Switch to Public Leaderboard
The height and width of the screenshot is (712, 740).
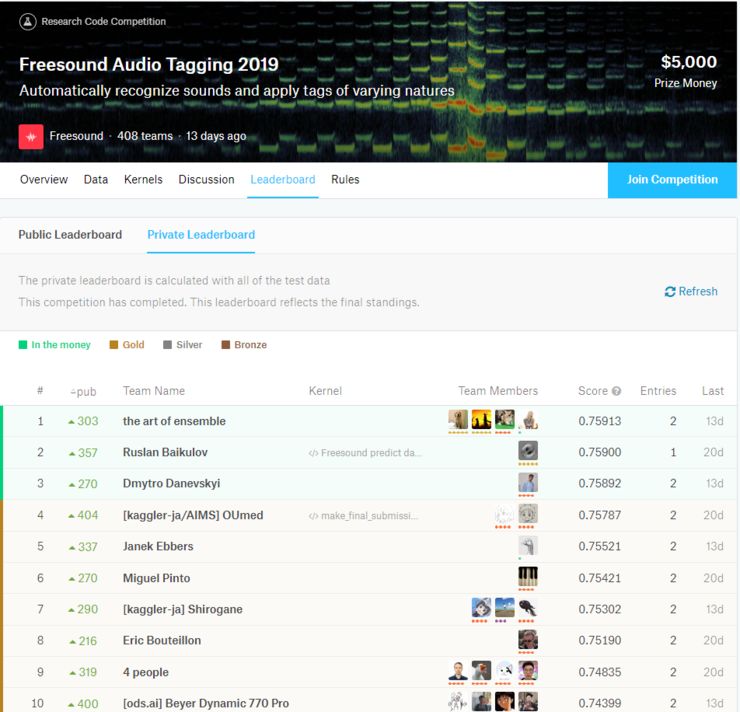point(70,235)
